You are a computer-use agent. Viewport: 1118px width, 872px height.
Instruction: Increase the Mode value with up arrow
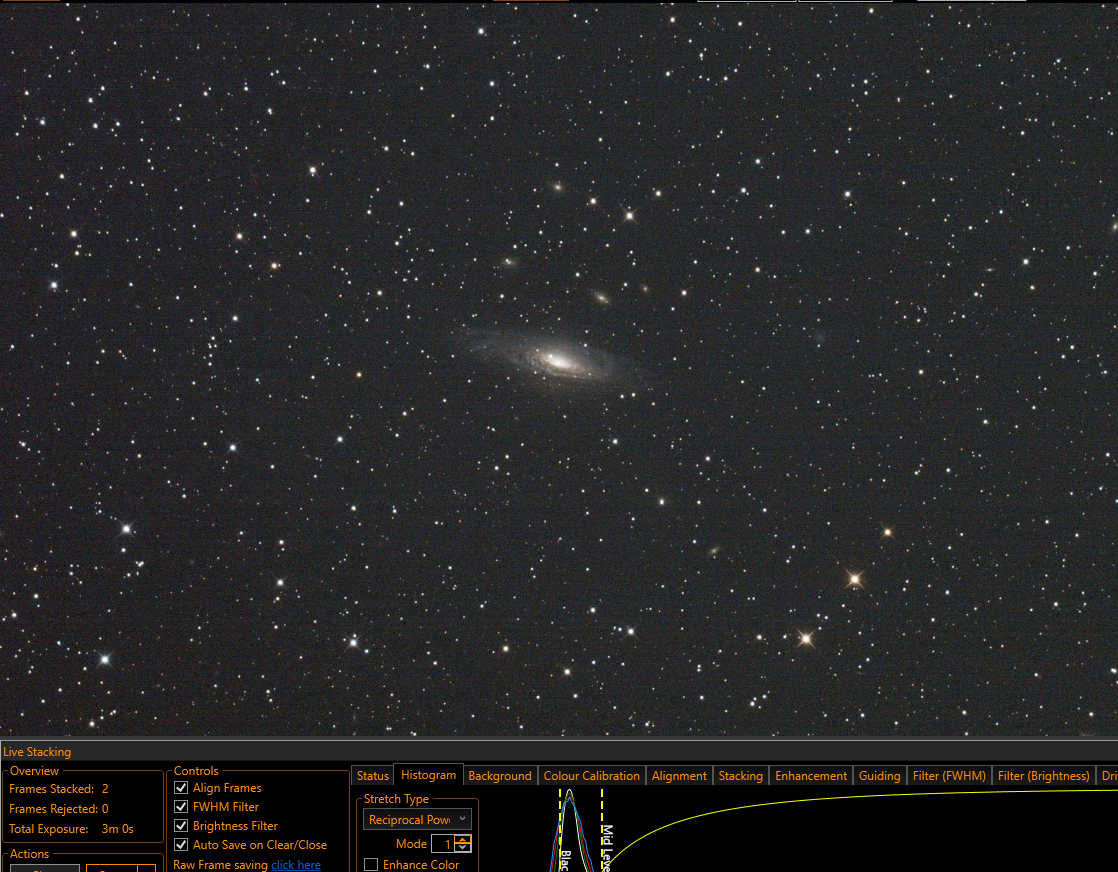[463, 840]
